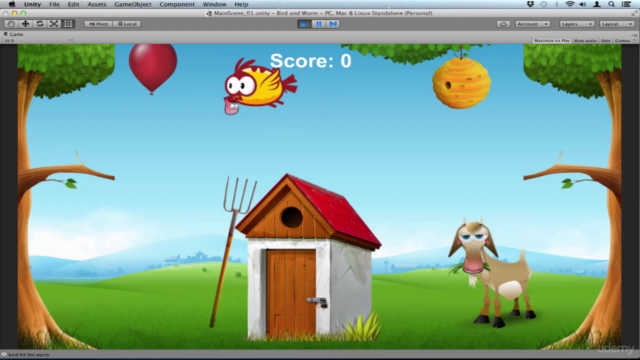
Task: Click the birdhouse door
Action: pos(291,292)
